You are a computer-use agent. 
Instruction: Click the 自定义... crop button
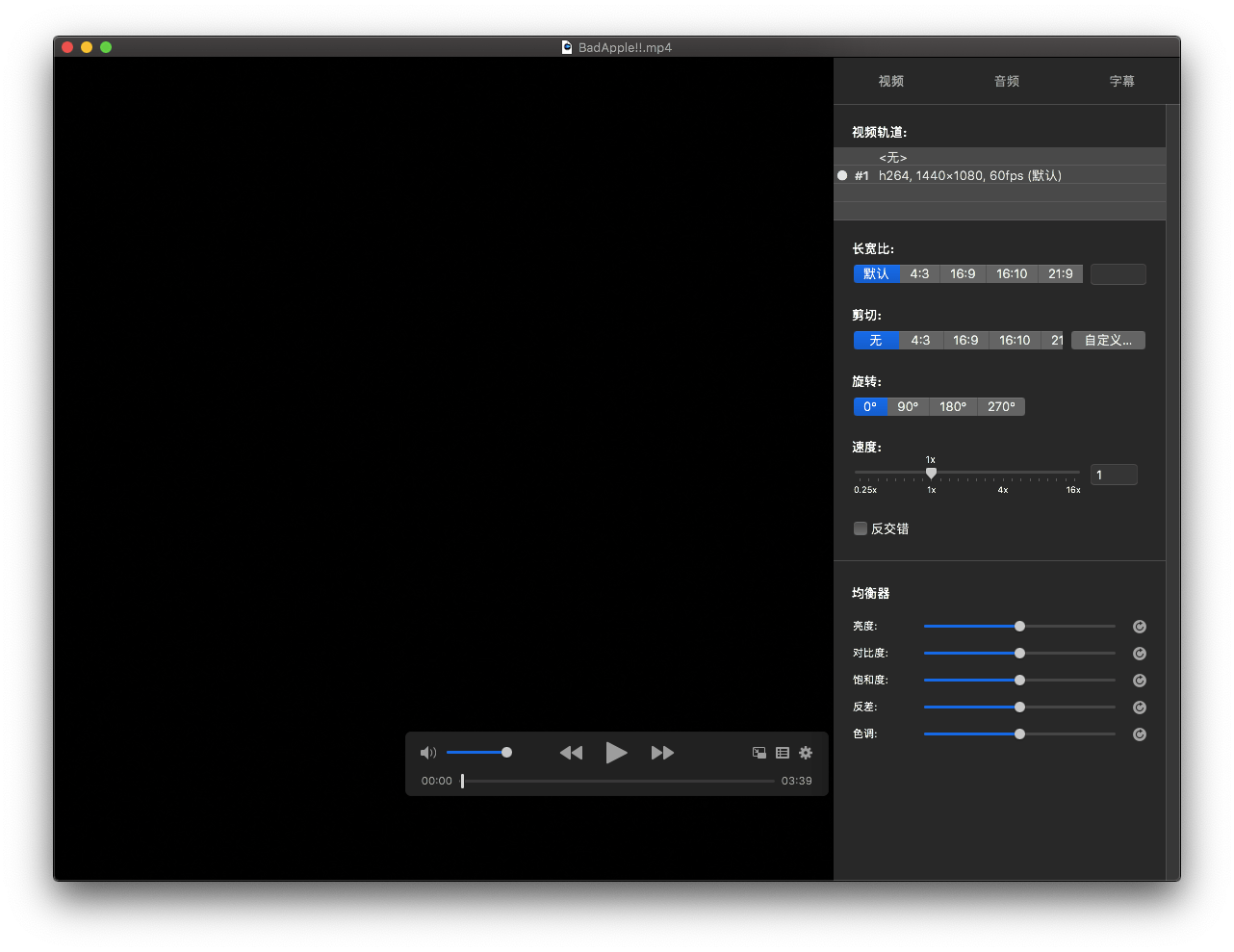coord(1108,340)
